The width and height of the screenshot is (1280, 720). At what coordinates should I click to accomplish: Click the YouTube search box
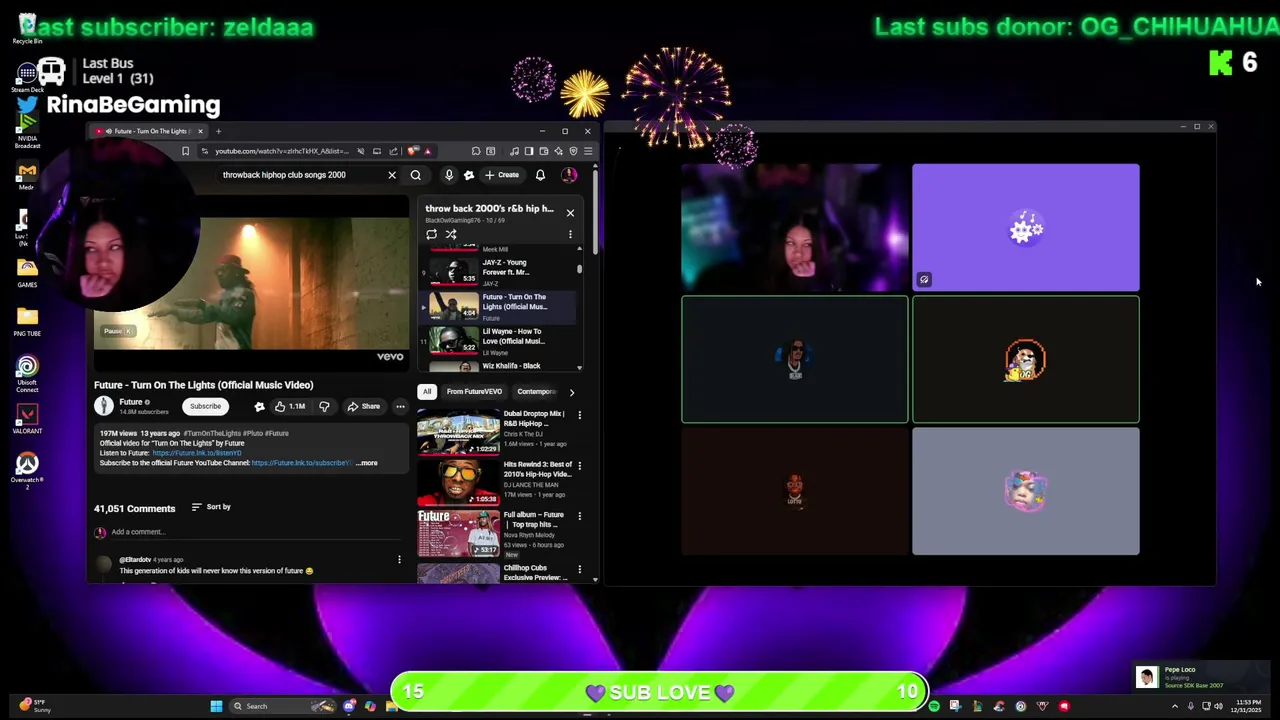[300, 175]
